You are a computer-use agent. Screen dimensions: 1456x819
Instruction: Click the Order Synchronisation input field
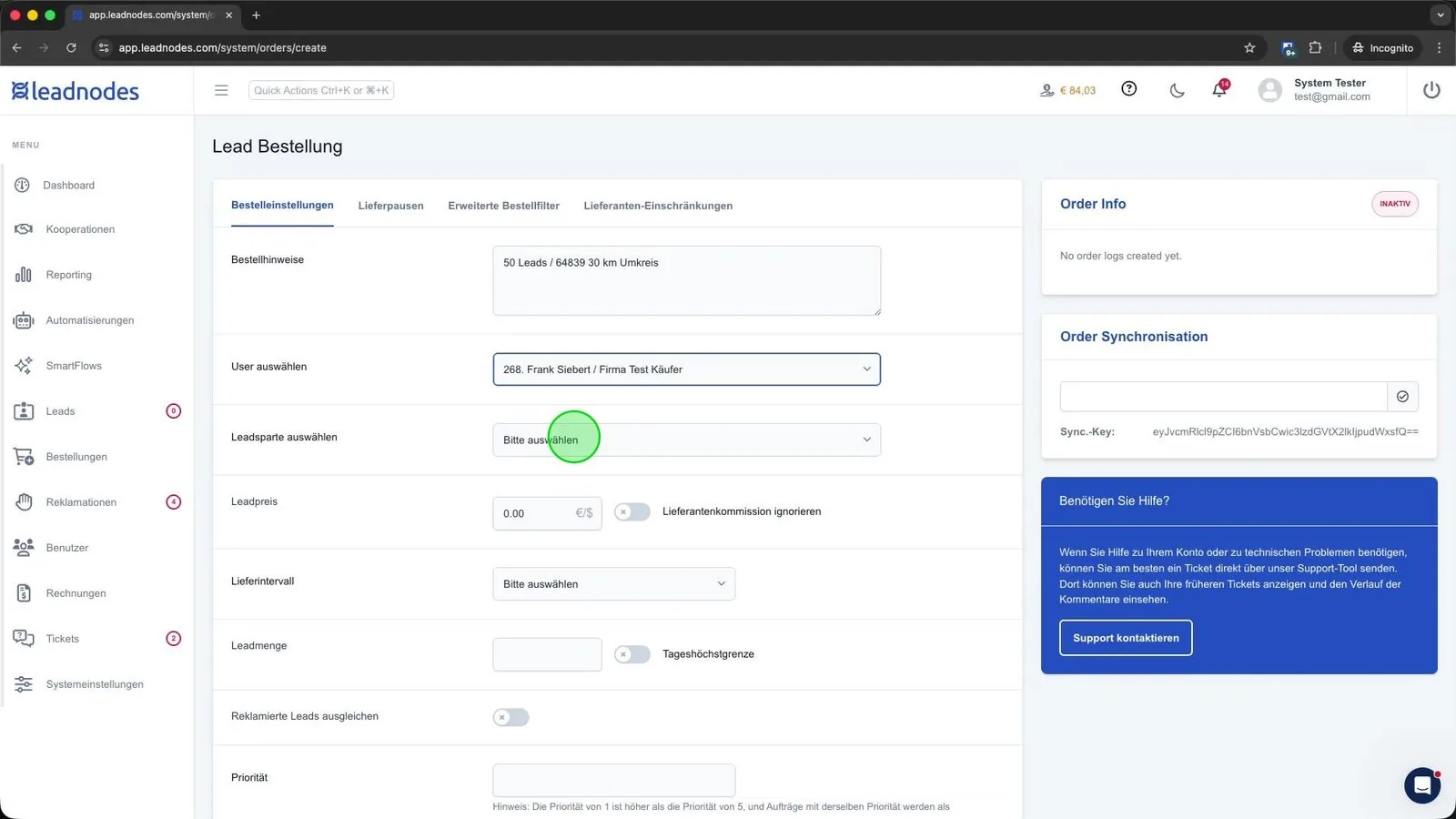1223,397
